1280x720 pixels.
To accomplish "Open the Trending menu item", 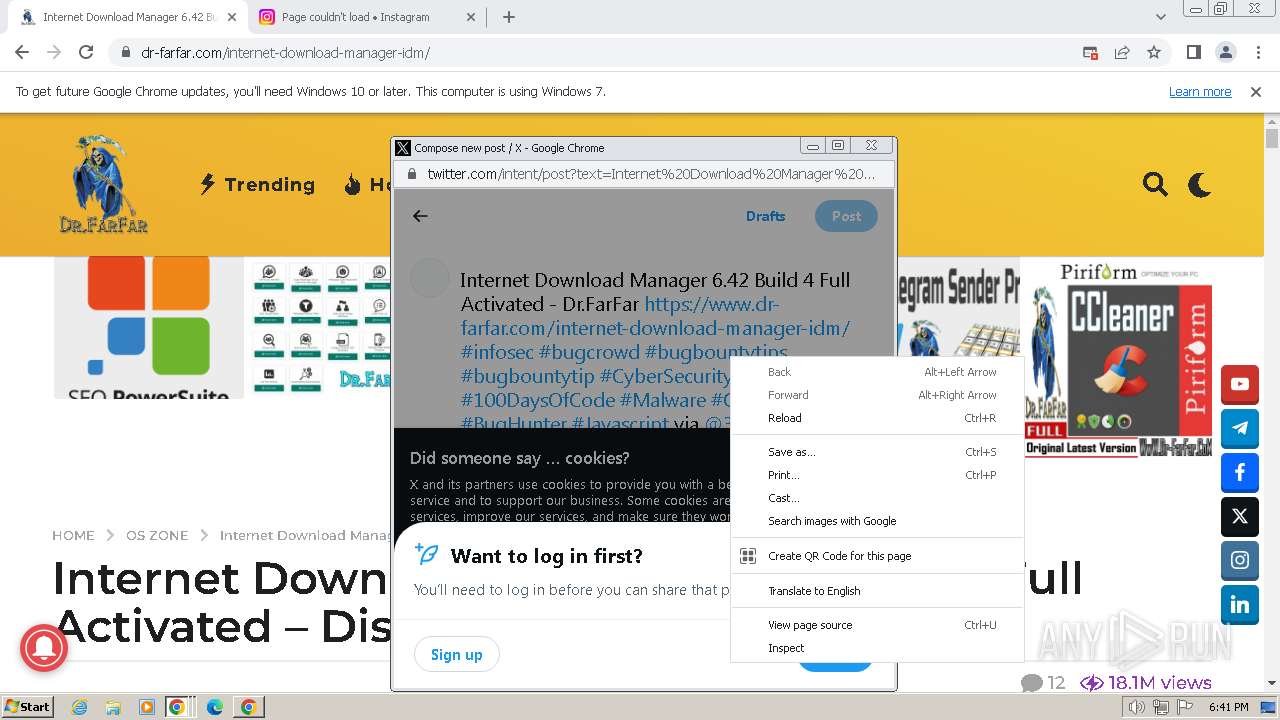I will tap(257, 184).
